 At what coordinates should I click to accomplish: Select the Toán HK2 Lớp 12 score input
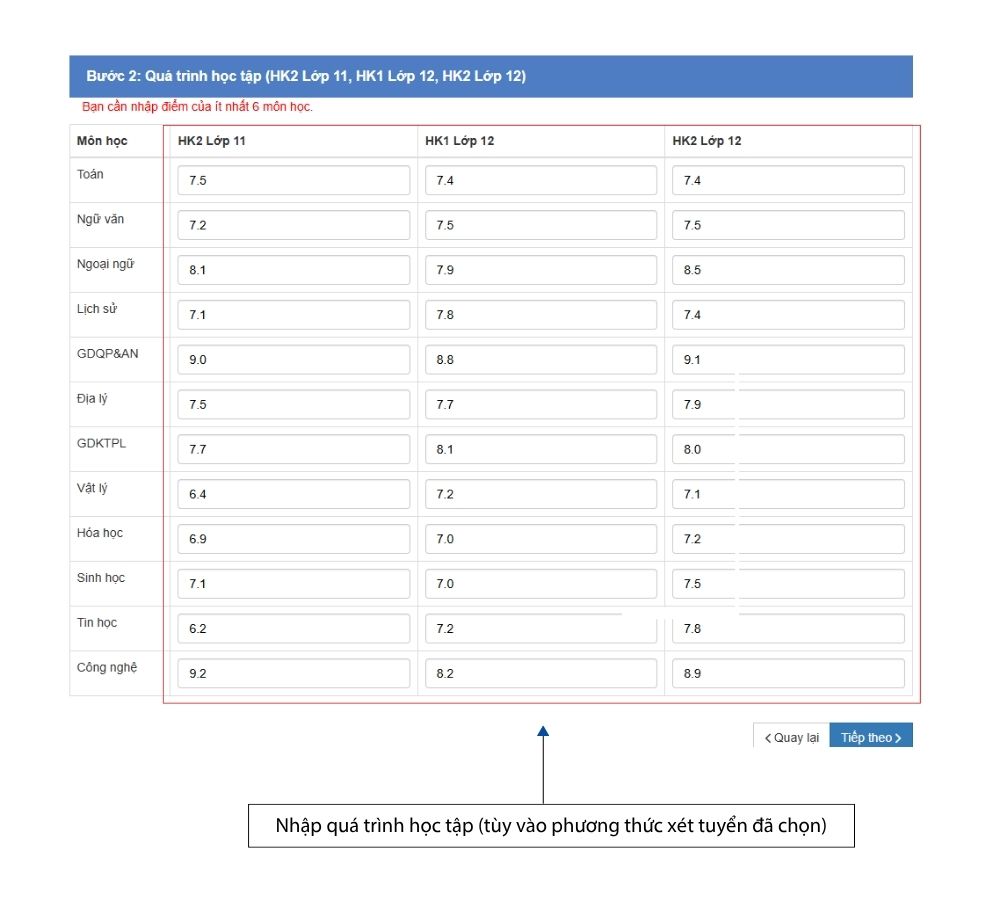point(788,181)
